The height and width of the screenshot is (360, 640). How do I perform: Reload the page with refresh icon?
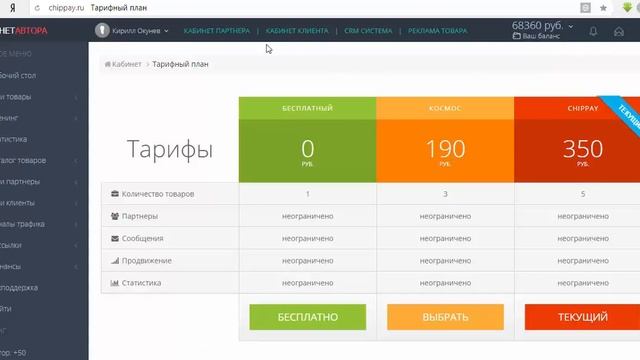37,8
